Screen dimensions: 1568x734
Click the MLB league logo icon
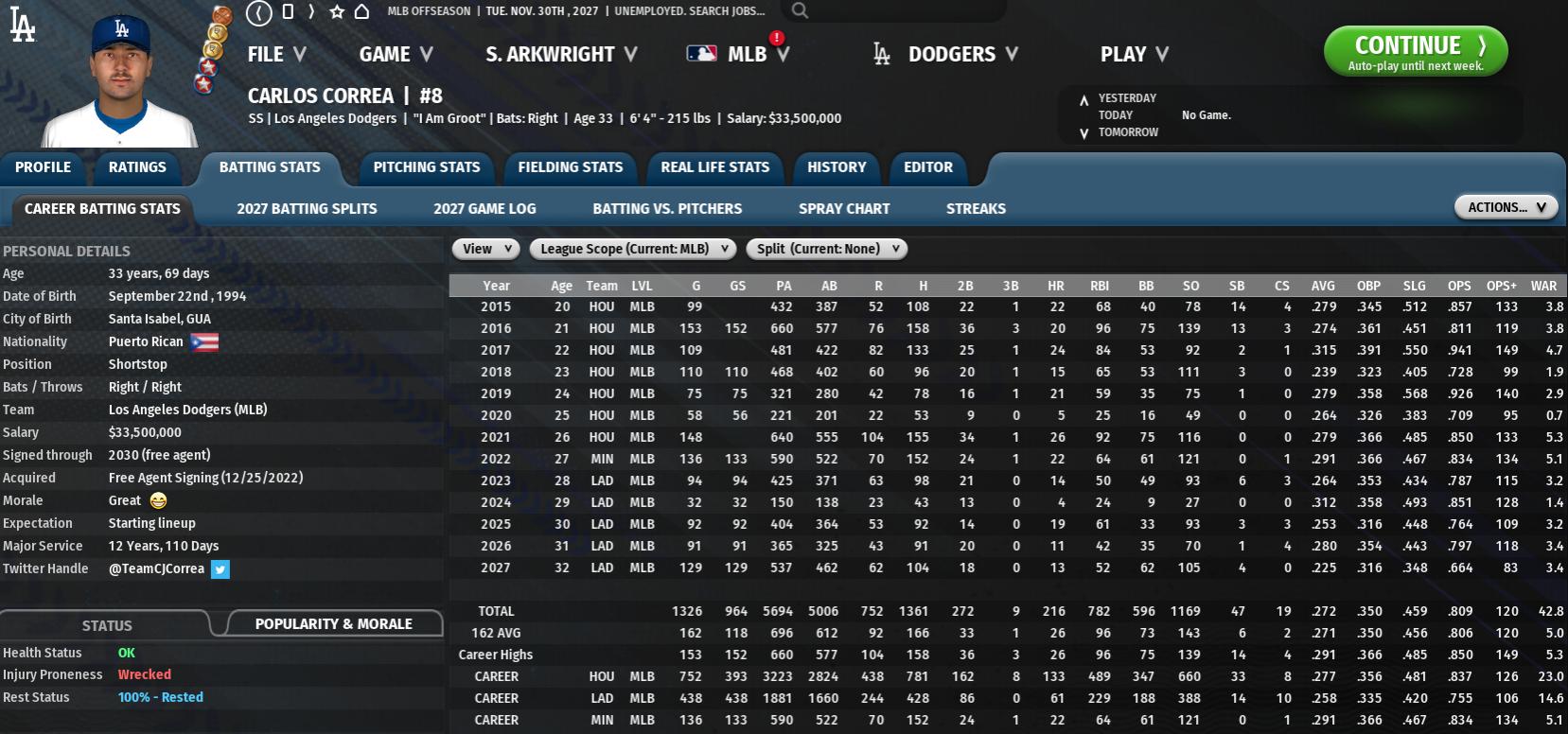701,54
